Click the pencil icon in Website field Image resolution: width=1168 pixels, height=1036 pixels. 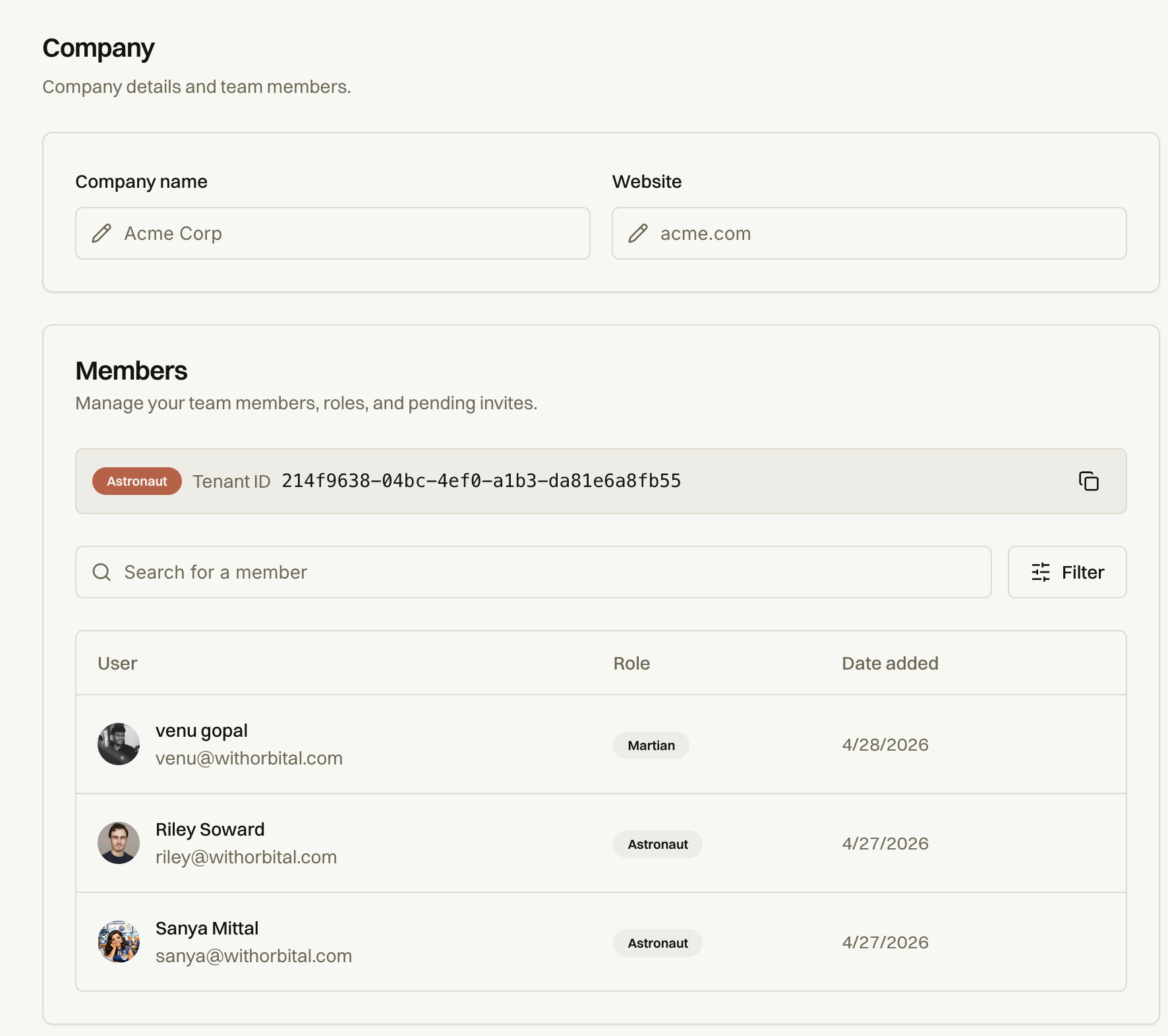coord(638,233)
